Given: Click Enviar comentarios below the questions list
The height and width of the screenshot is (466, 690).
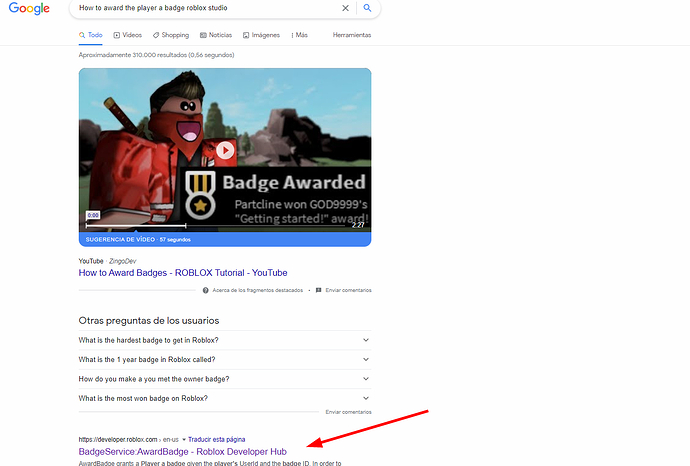Looking at the screenshot, I should (x=349, y=412).
